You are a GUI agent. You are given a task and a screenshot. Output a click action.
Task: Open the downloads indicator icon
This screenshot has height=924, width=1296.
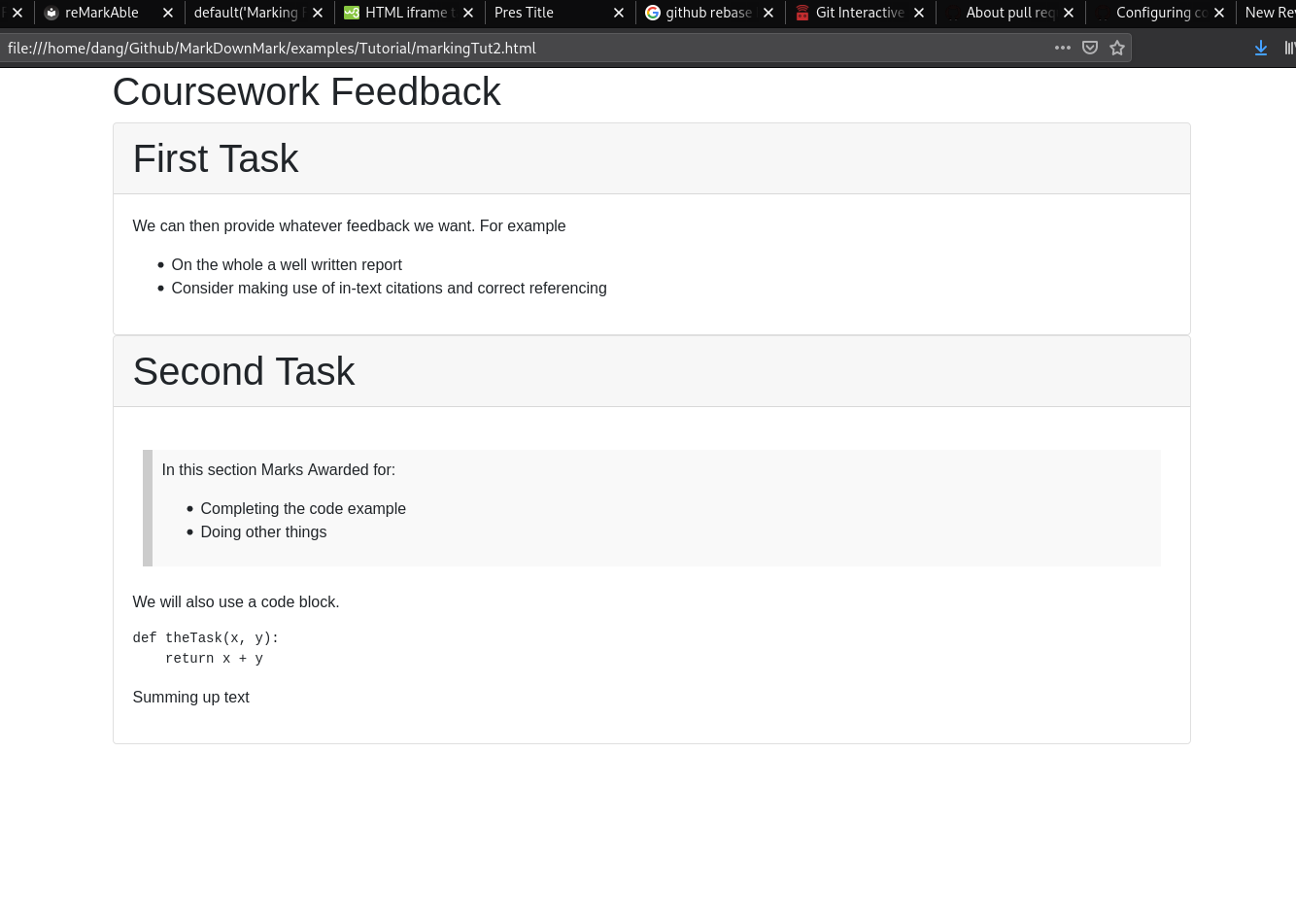[1260, 48]
